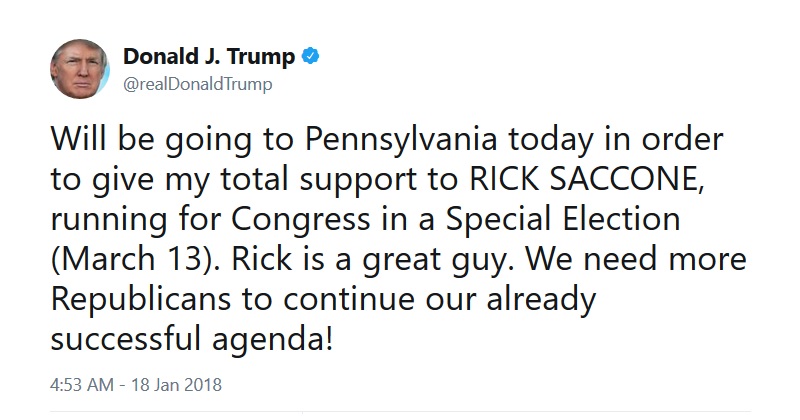Screen dimensions: 800x420
Task: Click the words Special Election
Action: (563, 220)
